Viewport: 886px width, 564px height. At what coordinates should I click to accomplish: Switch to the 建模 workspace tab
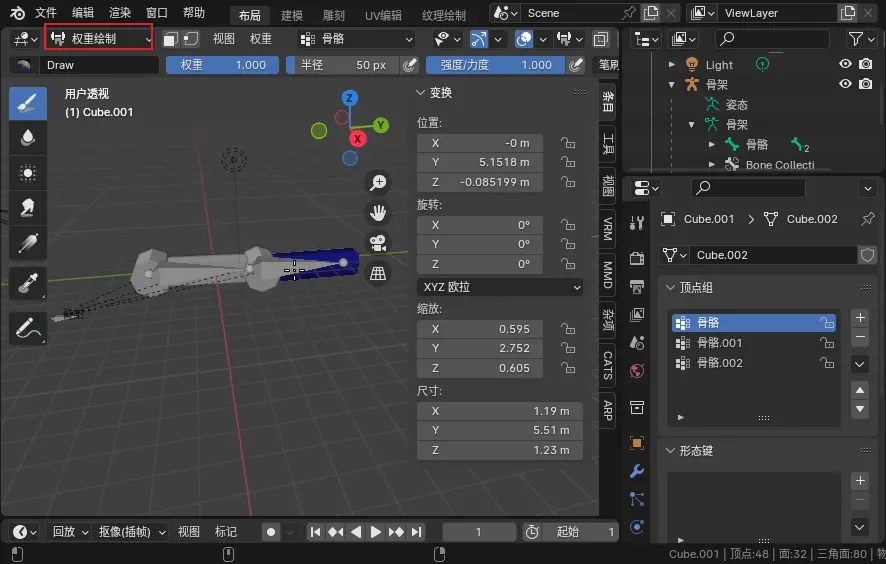(292, 15)
